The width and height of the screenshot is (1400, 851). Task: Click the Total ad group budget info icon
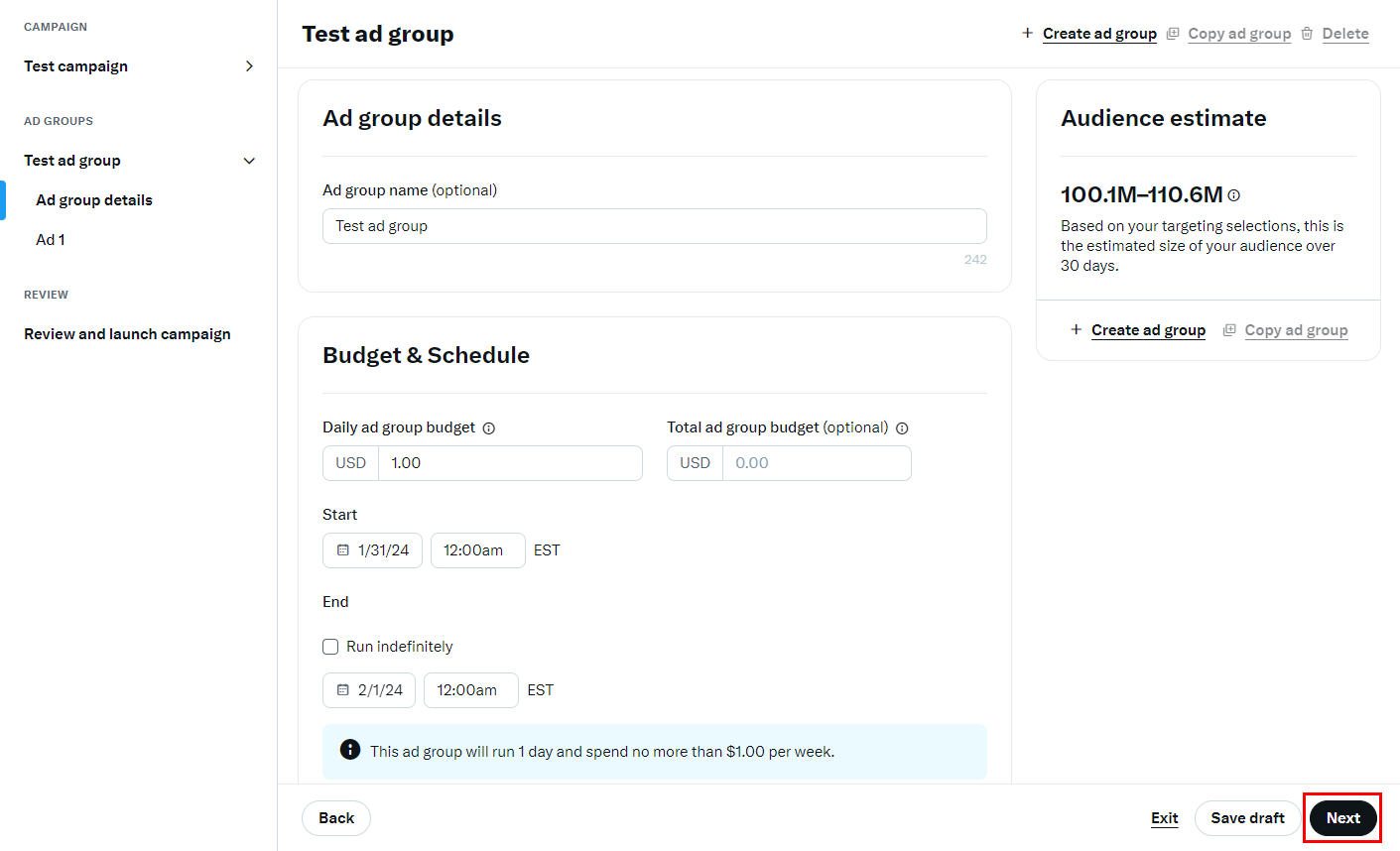(x=902, y=428)
